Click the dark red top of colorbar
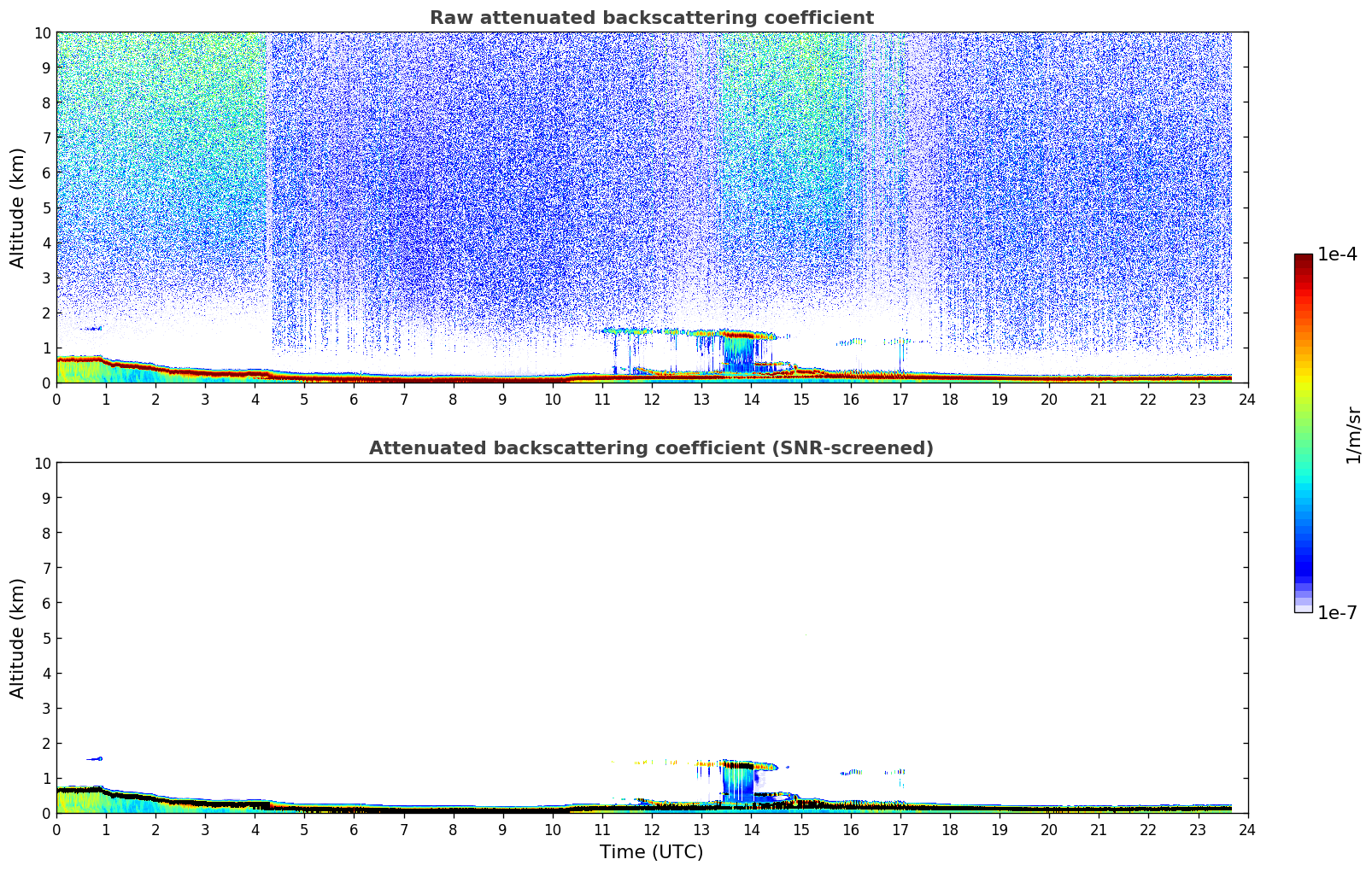The width and height of the screenshot is (1372, 871). [1303, 259]
